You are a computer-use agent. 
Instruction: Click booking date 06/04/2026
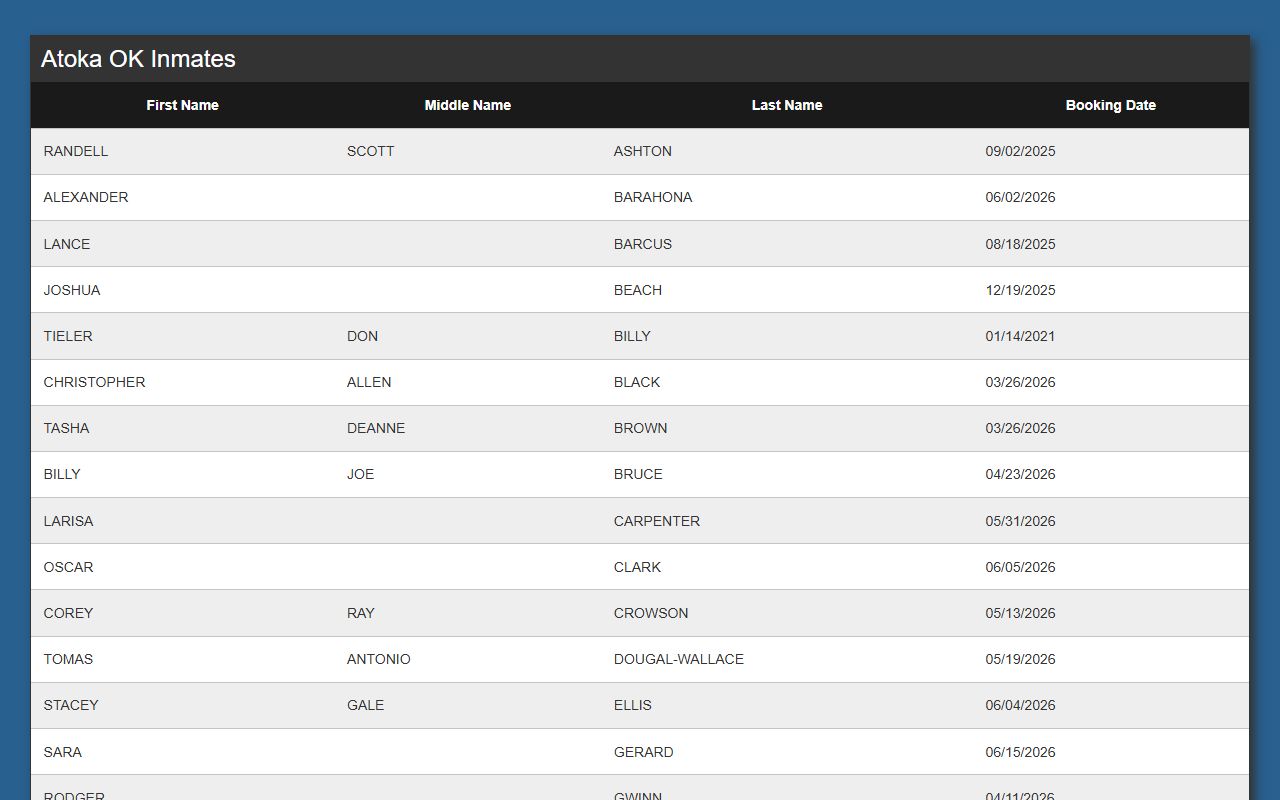(x=1020, y=705)
